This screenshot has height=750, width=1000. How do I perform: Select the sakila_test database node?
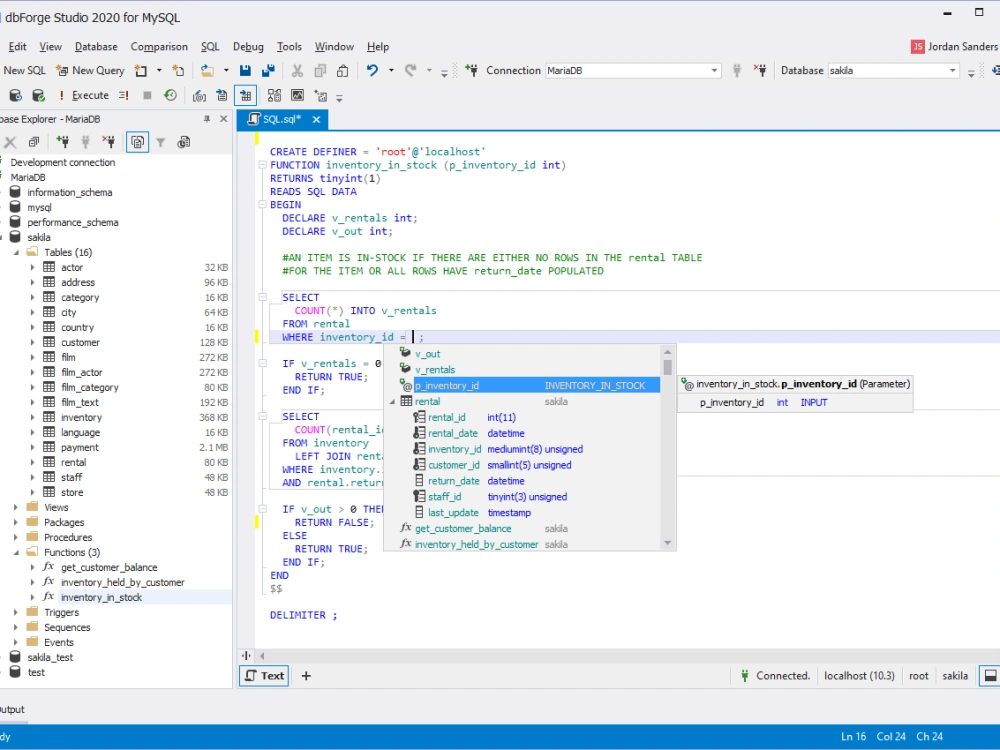tap(50, 658)
